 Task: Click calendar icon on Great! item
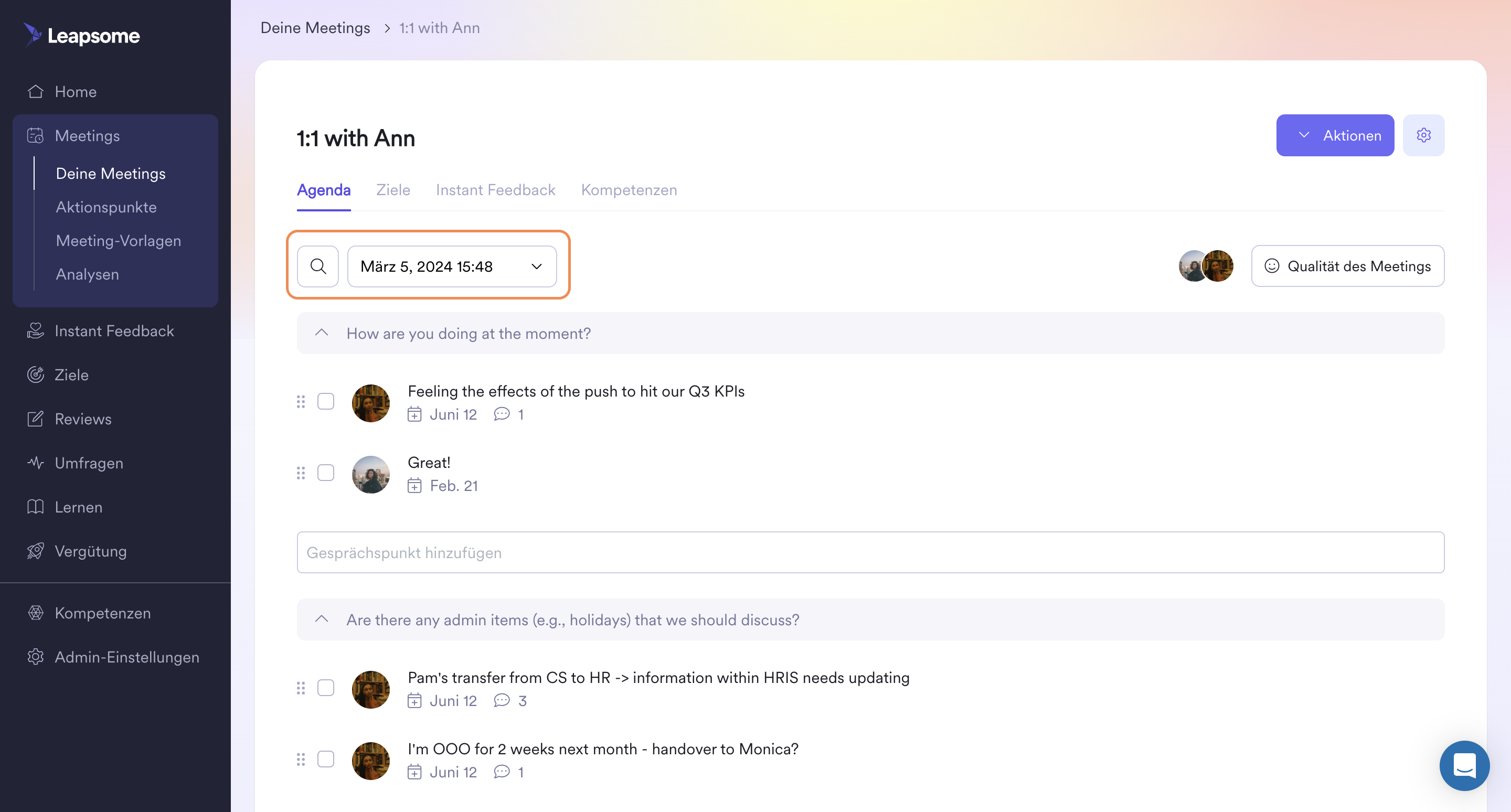pos(414,485)
